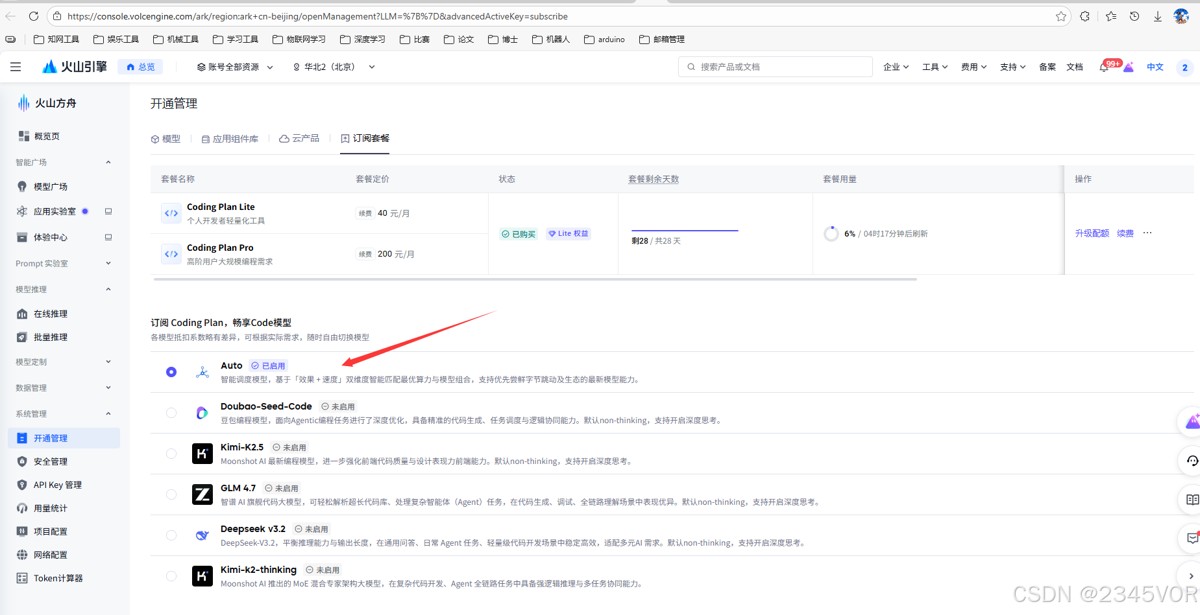
Task: Switch language via 中文 button
Action: pos(1155,67)
